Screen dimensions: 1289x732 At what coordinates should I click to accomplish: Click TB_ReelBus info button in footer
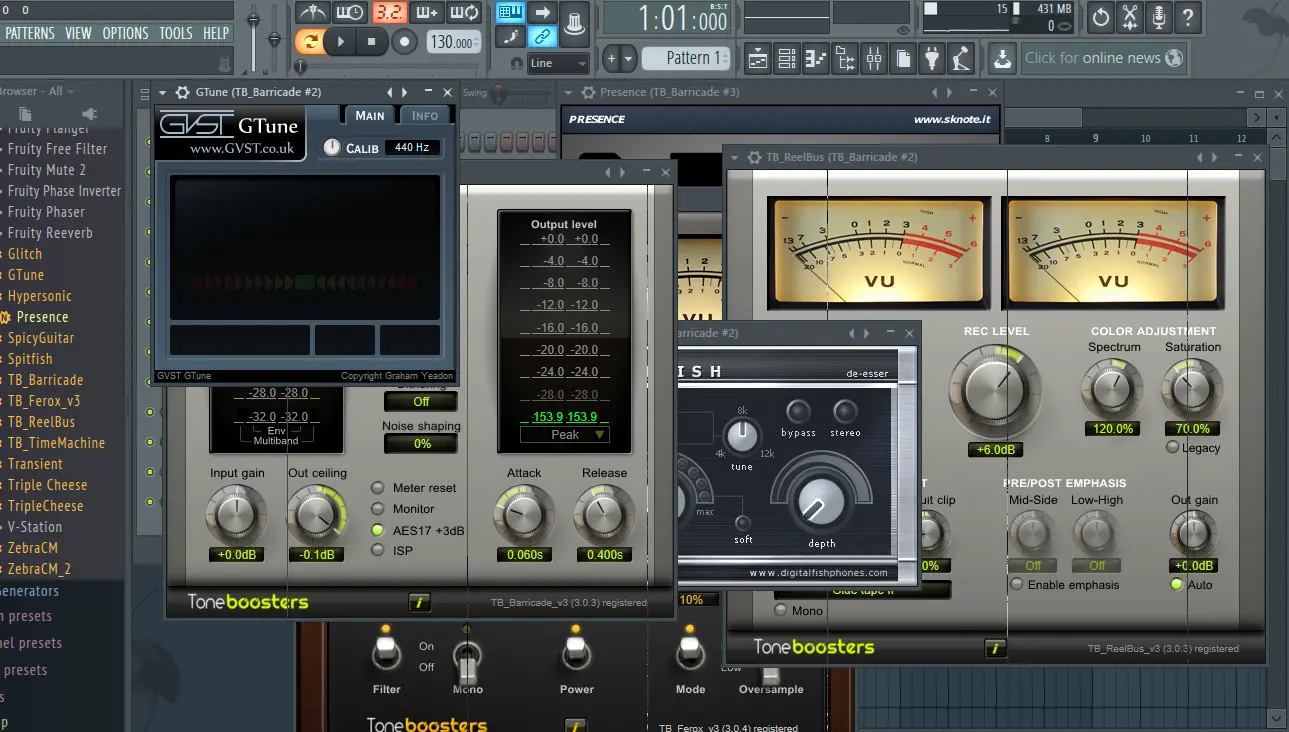pos(995,648)
